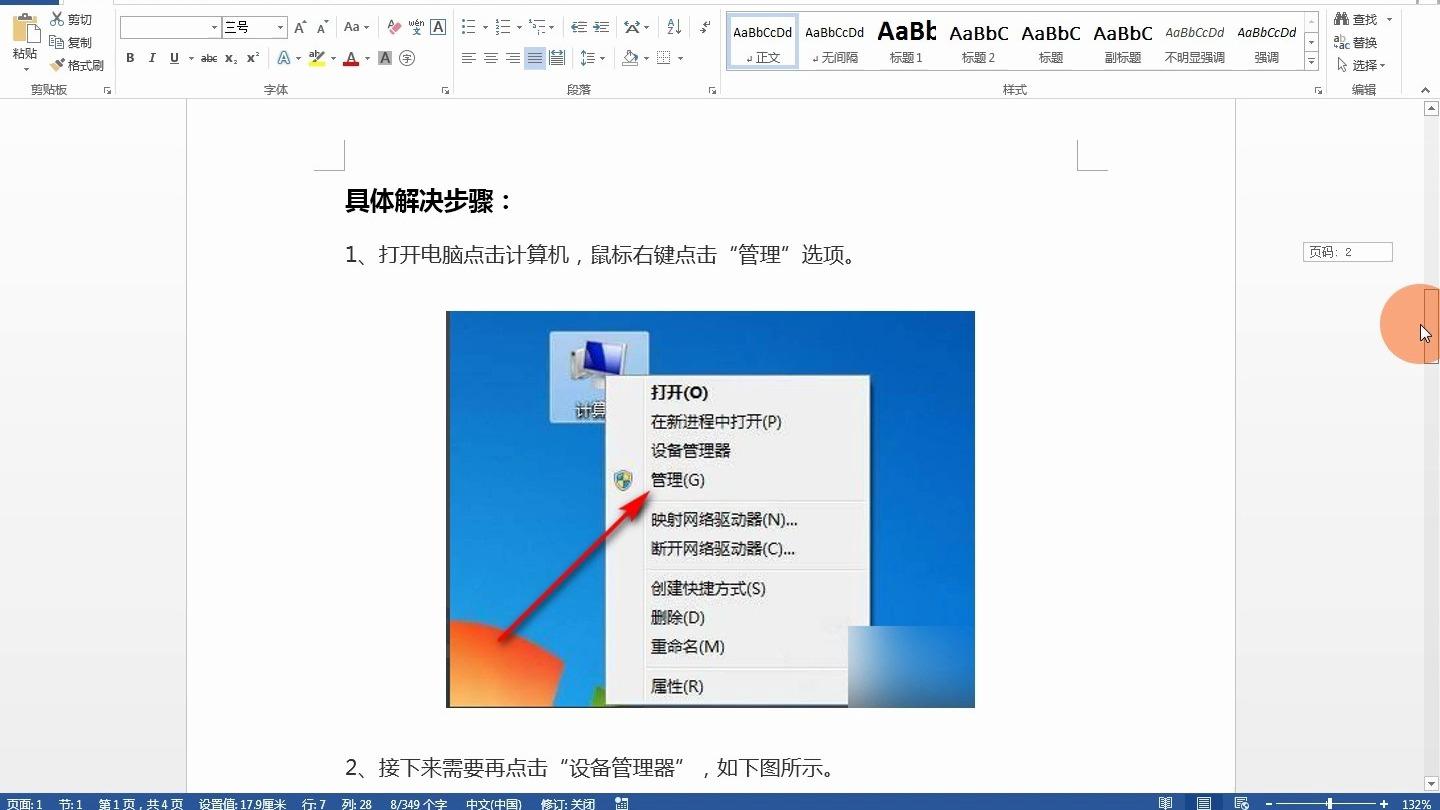
Task: Click the zoom slider in the status bar
Action: (x=1329, y=804)
